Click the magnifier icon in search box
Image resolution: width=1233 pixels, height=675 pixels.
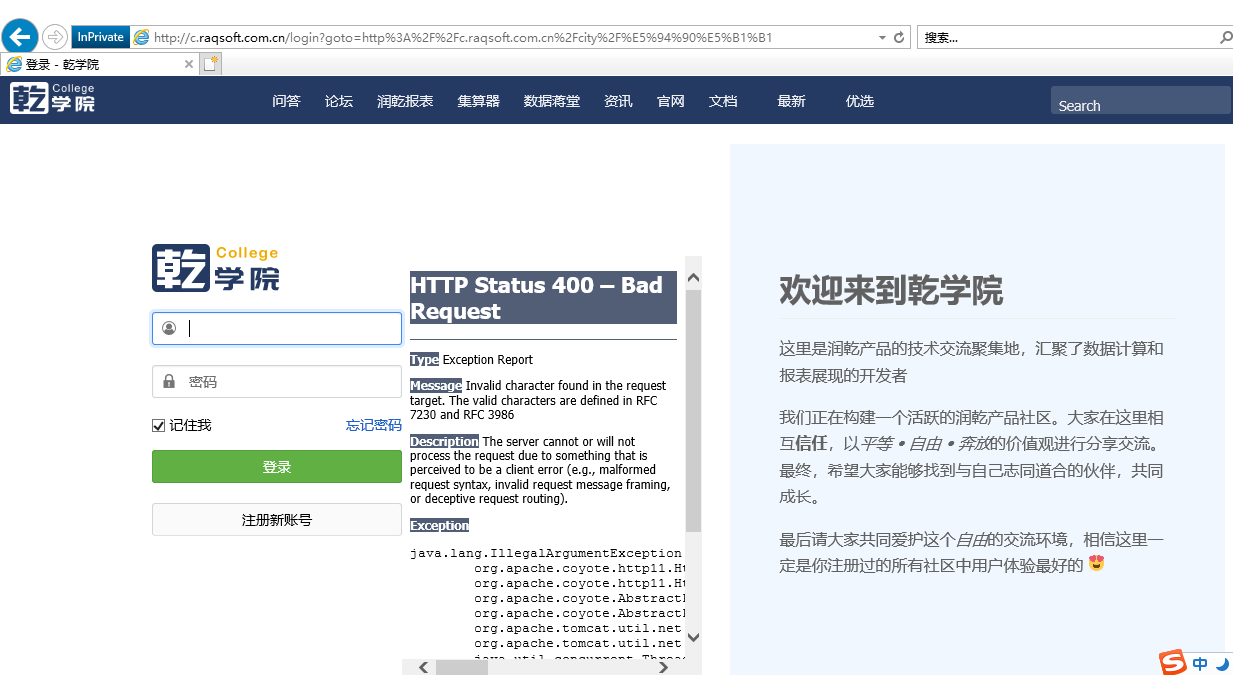(x=1226, y=38)
